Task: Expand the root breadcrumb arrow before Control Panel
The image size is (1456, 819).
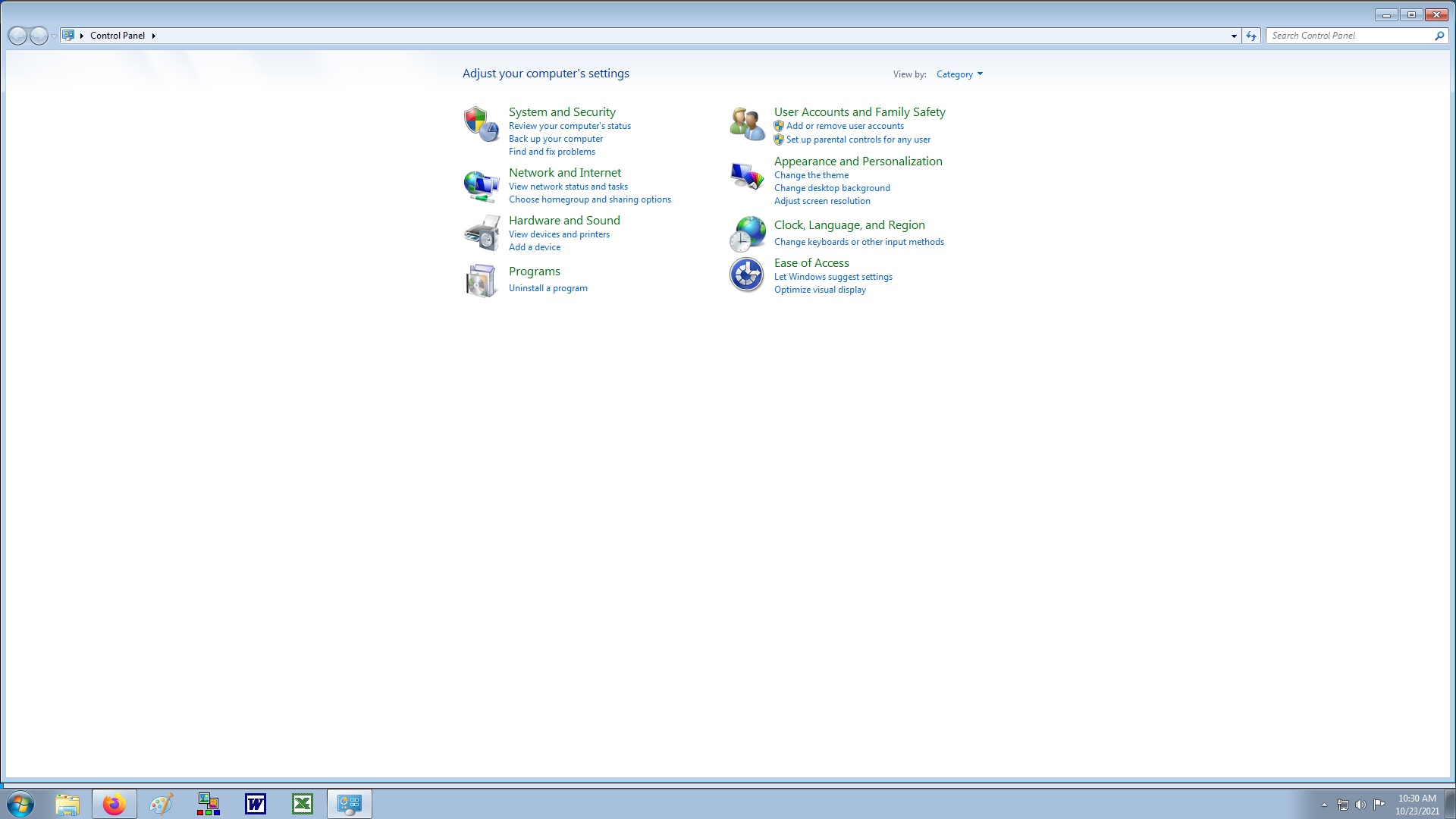Action: click(x=82, y=36)
